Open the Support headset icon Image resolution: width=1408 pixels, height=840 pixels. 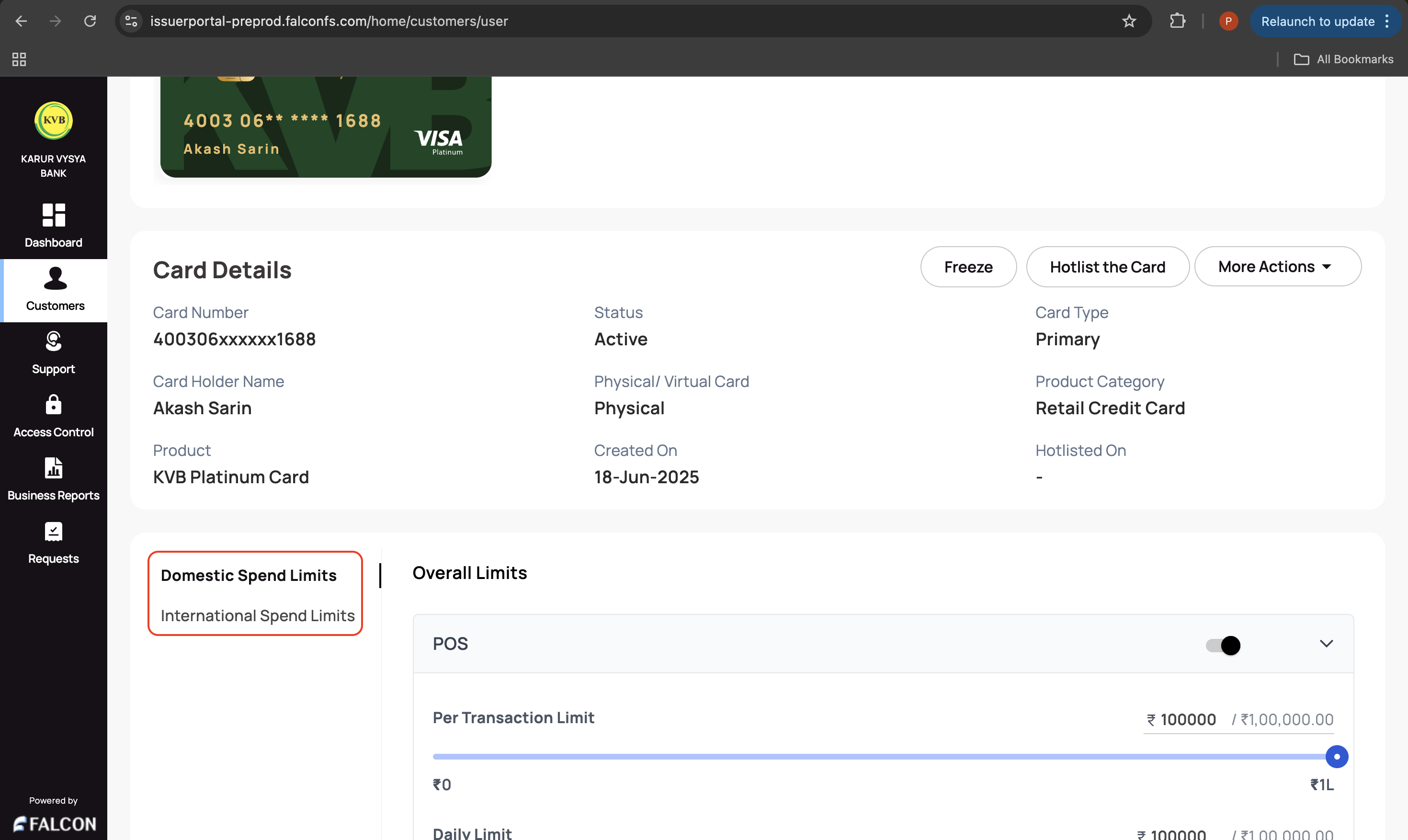click(54, 341)
